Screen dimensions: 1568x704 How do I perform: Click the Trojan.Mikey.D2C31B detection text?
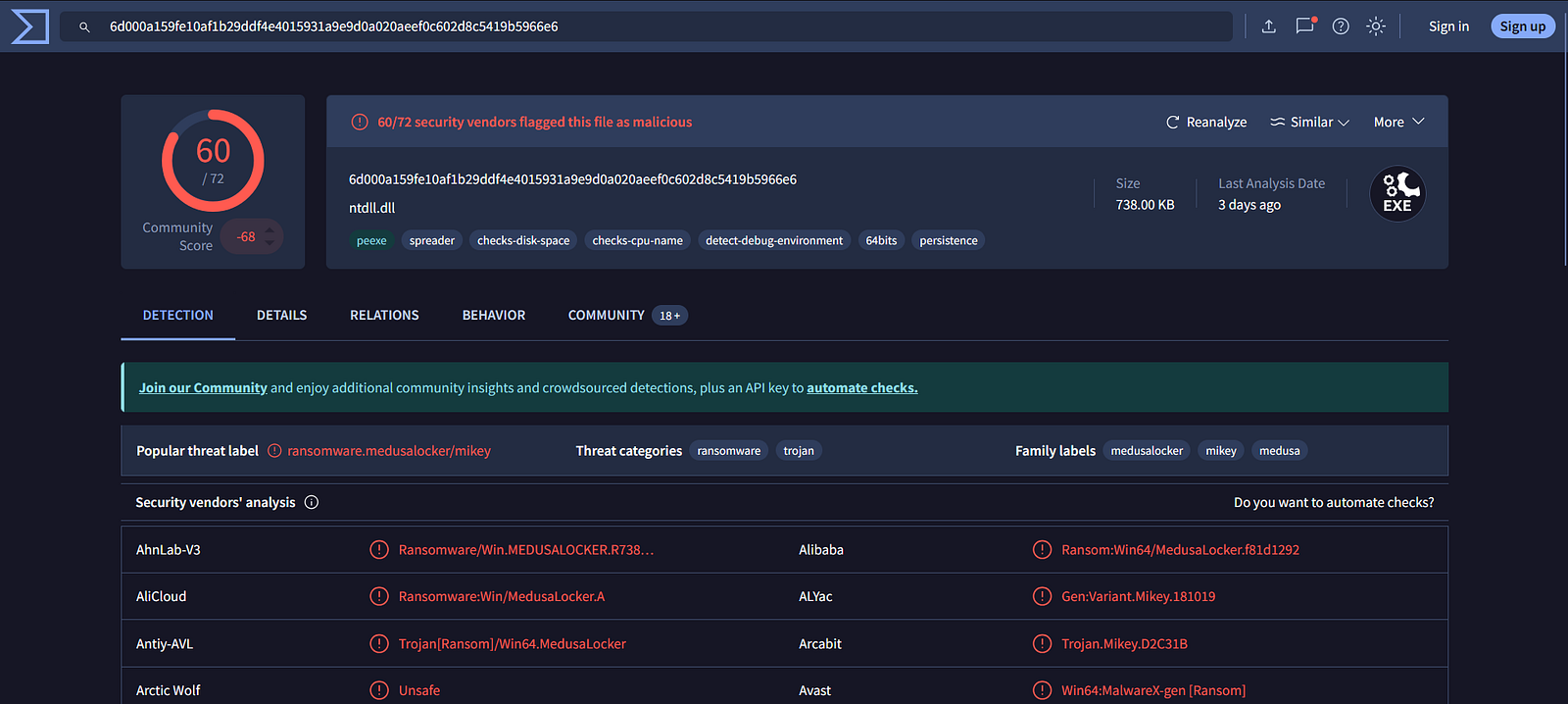[x=1124, y=644]
